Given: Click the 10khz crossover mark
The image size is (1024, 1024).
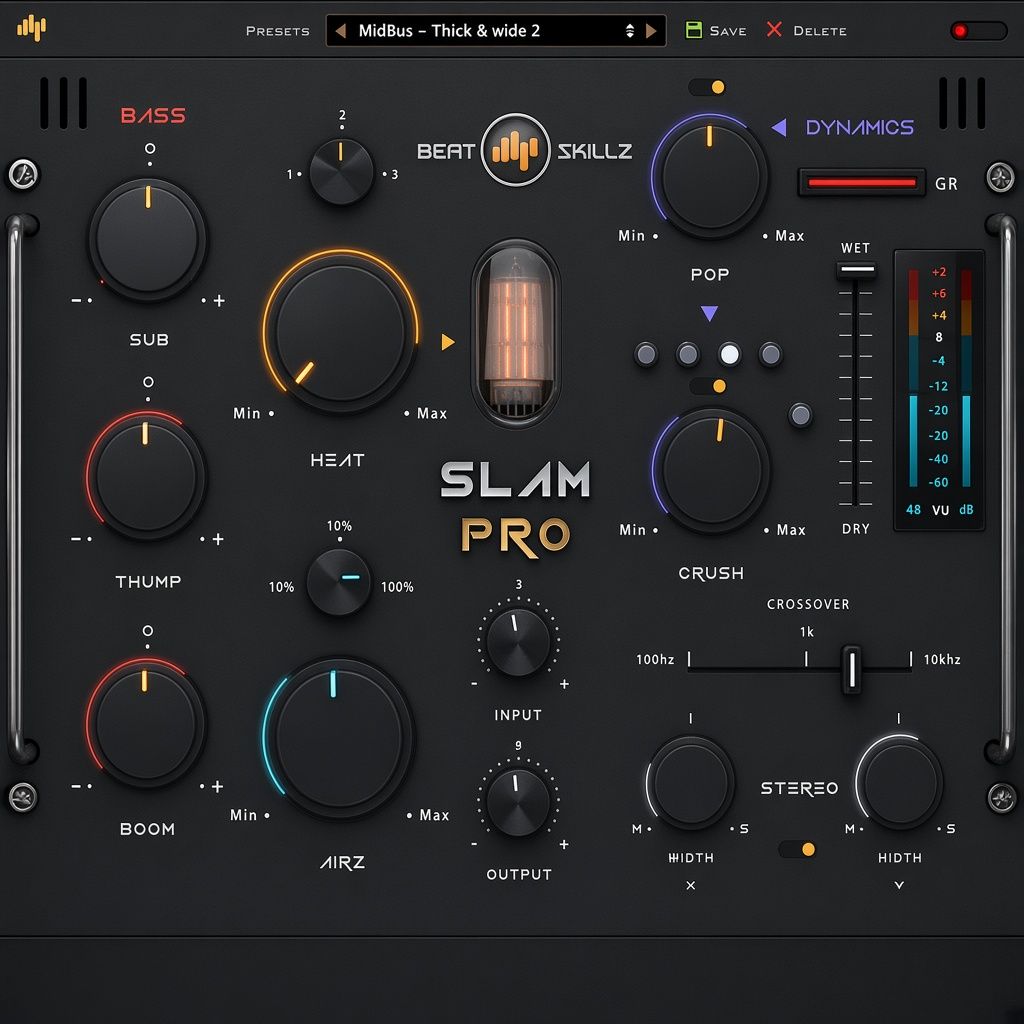Looking at the screenshot, I should [x=942, y=660].
